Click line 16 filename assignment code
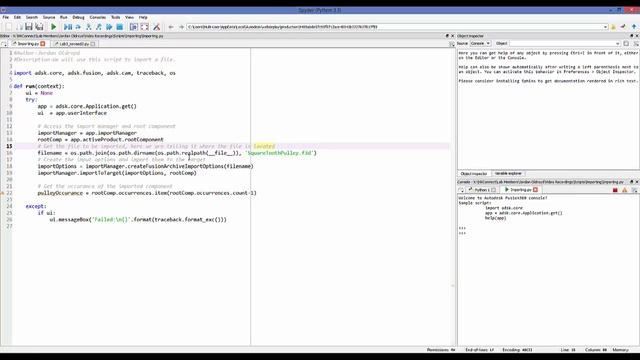The width and height of the screenshot is (640, 360). [x=177, y=153]
